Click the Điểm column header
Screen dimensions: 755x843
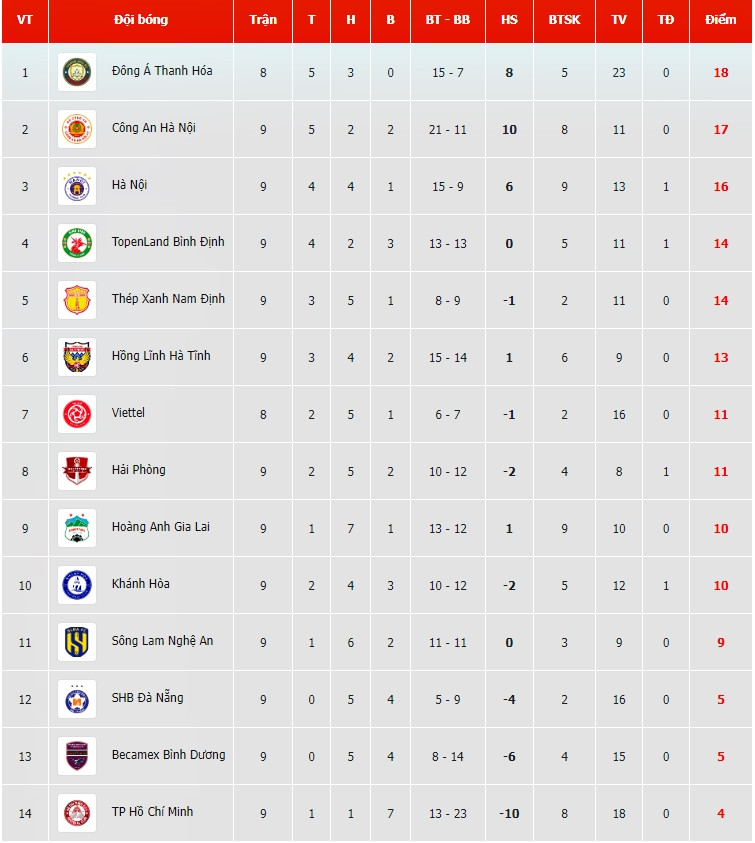click(x=720, y=20)
